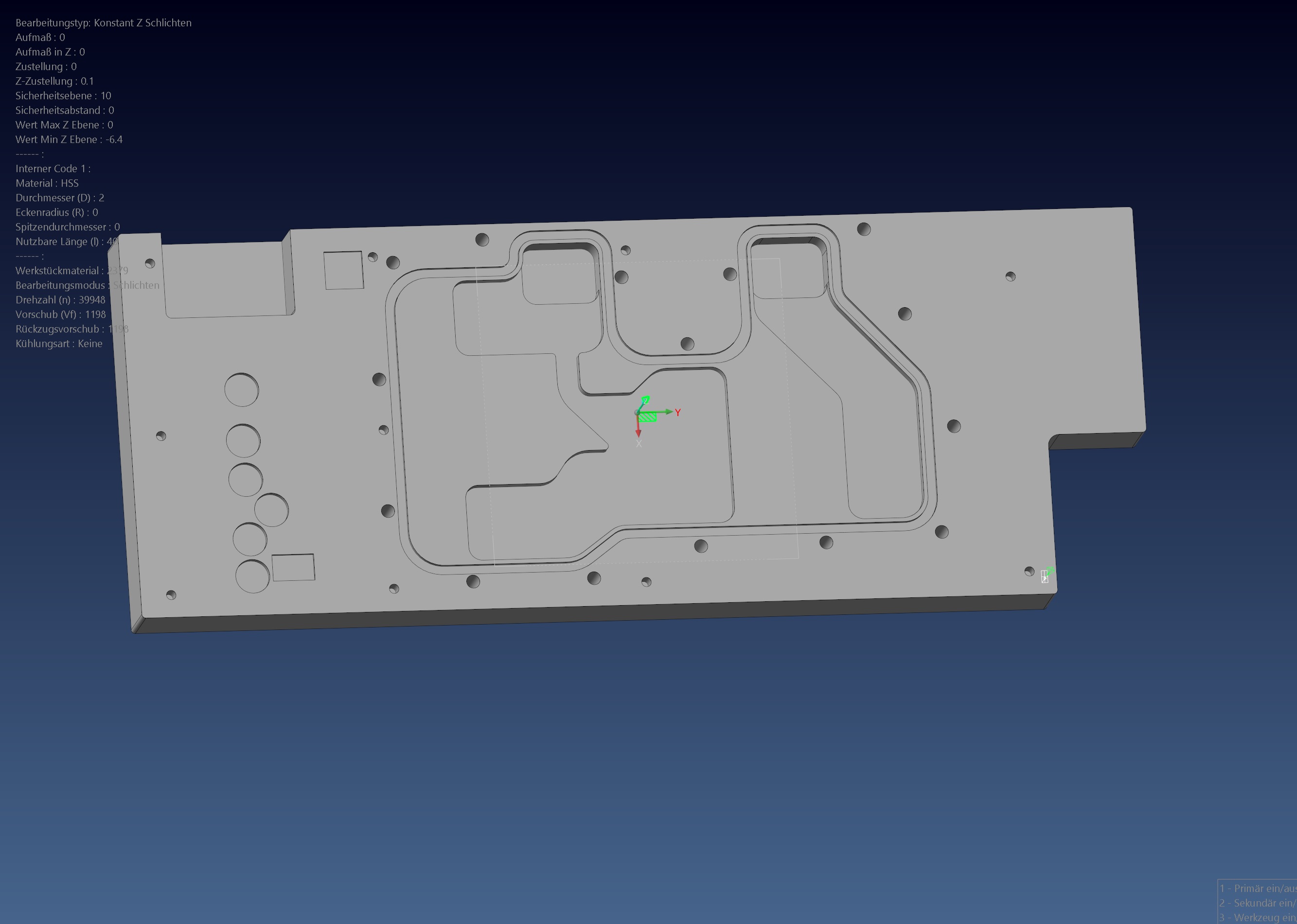Click the 'Durchmesser (D) : 2' line
1297x924 pixels.
coord(60,197)
